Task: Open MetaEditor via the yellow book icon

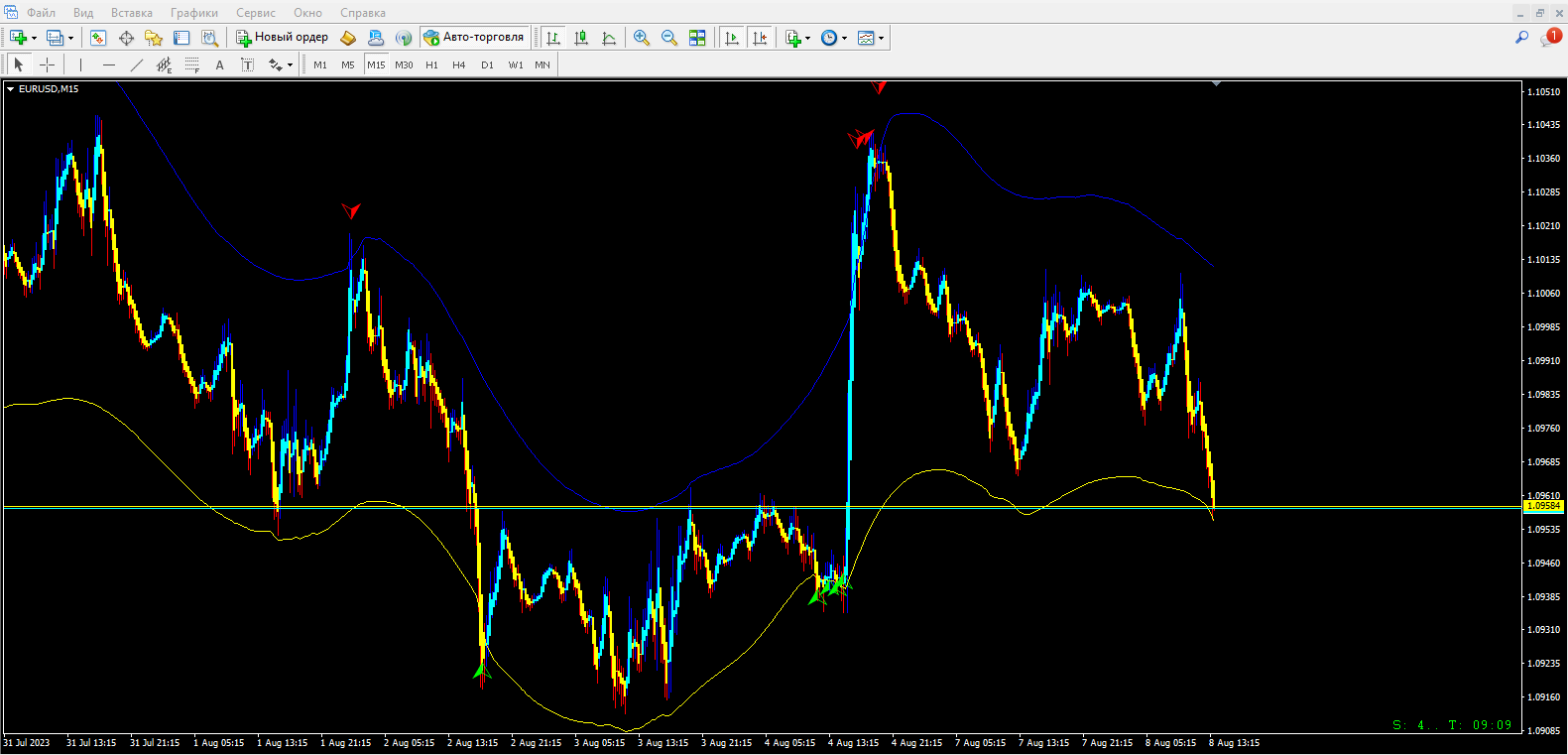Action: [x=348, y=38]
